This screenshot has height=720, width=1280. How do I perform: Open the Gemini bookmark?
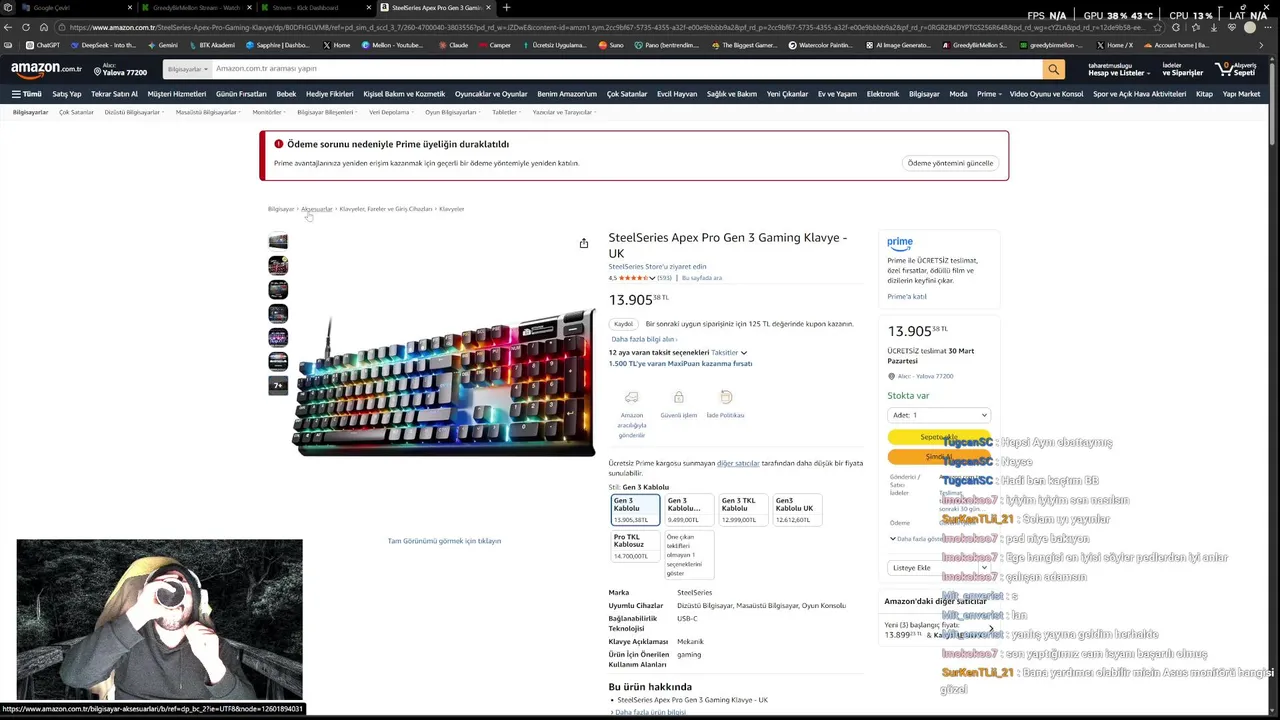pos(162,45)
